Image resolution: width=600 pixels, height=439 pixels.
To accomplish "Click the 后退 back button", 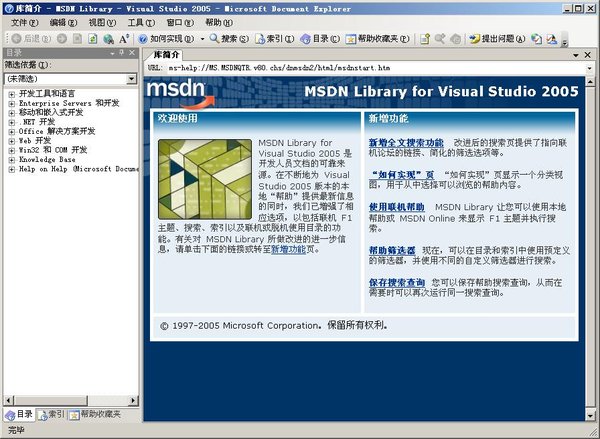I will tap(31, 39).
